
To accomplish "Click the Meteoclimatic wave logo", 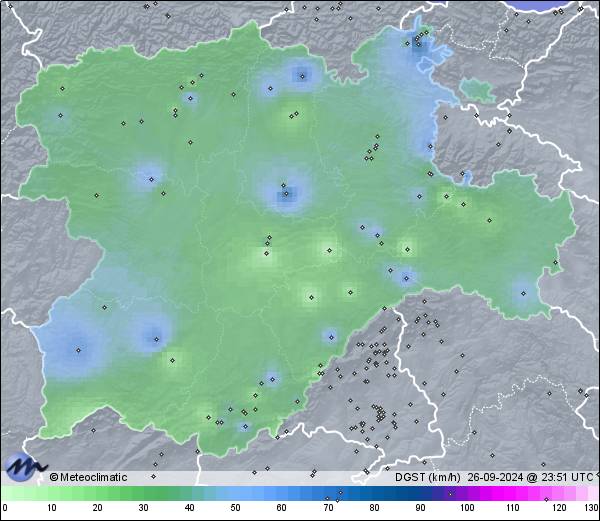I will [25, 467].
